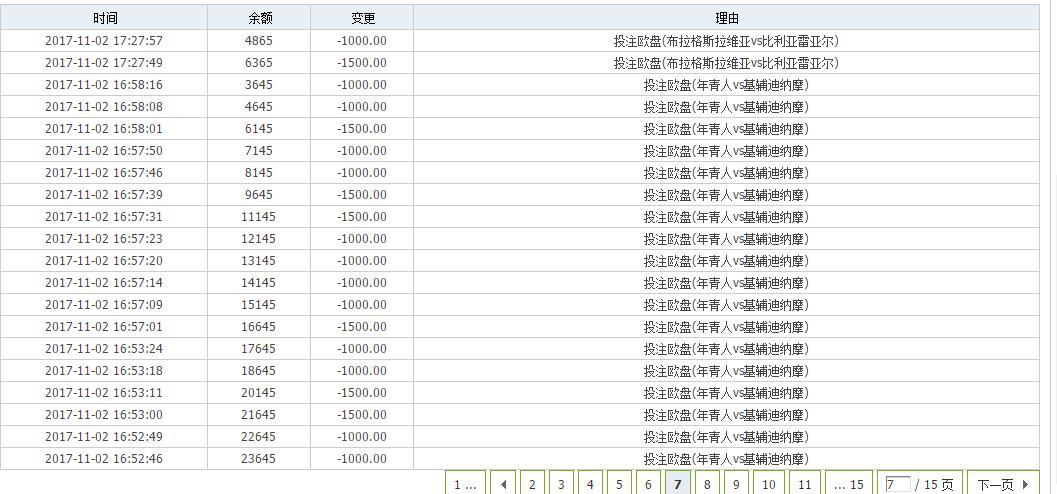Select balance value 3645
This screenshot has width=1057, height=494.
[259, 85]
